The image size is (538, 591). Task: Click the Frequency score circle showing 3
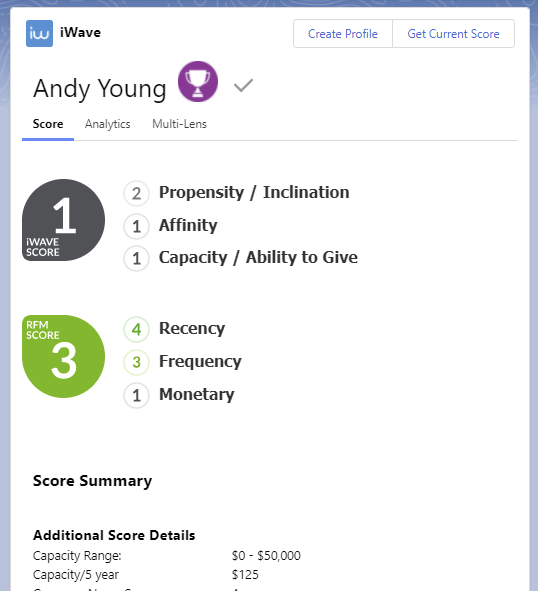(136, 362)
